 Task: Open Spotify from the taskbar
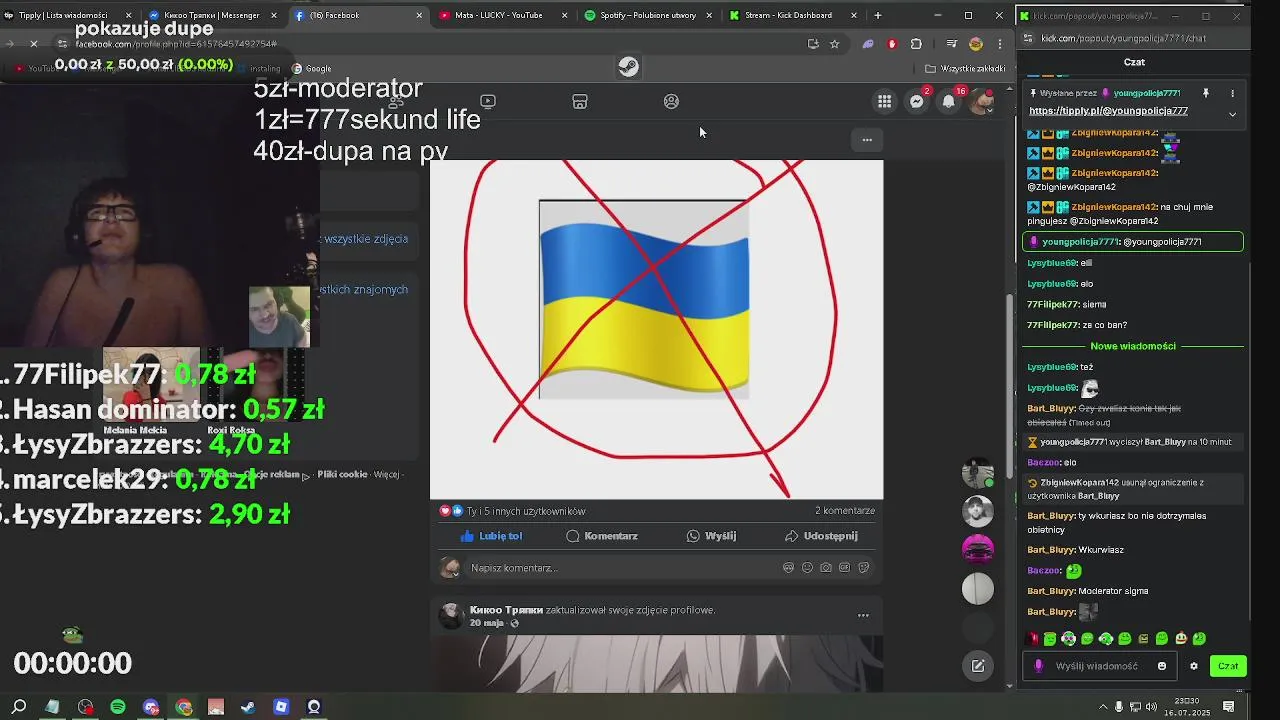point(118,707)
